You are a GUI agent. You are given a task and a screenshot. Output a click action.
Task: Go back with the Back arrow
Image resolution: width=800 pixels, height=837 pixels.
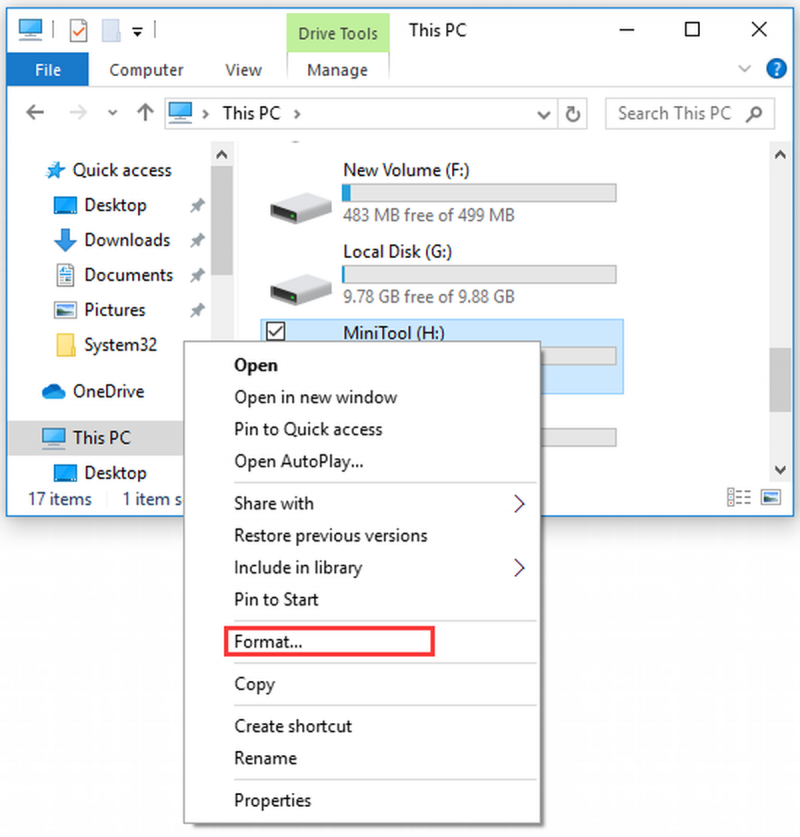pyautogui.click(x=35, y=113)
